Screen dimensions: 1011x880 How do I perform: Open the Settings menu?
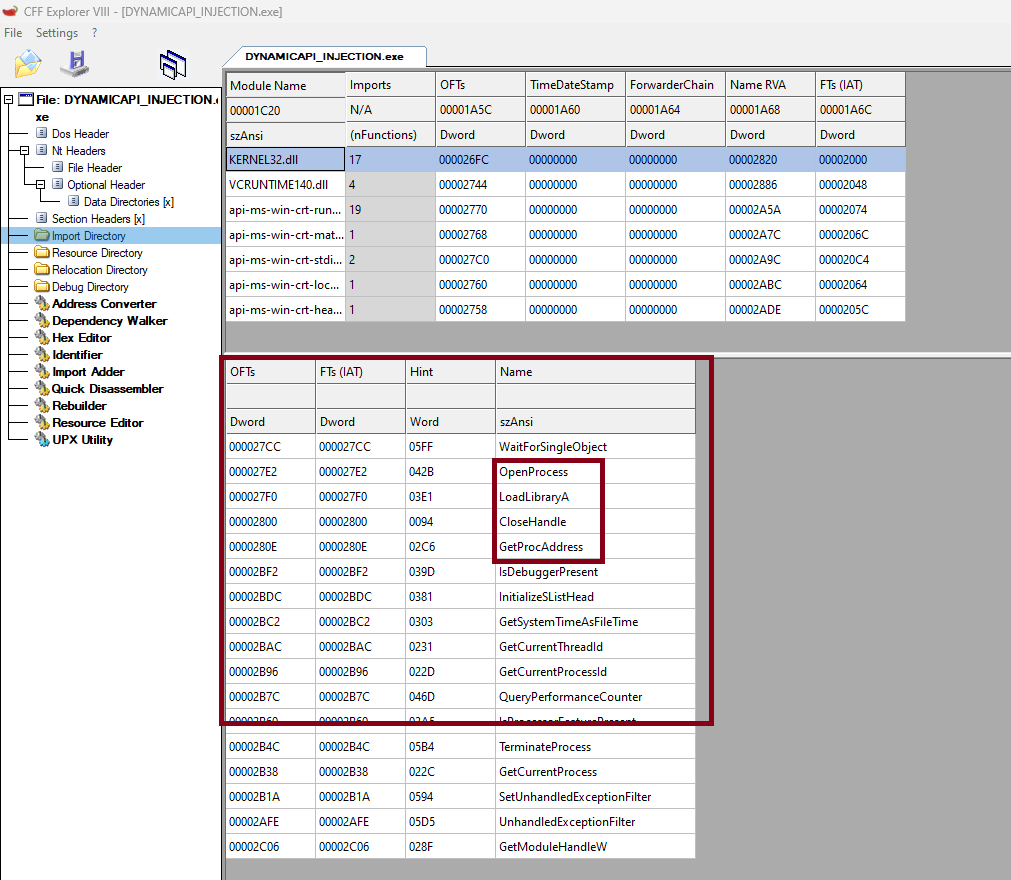point(56,32)
